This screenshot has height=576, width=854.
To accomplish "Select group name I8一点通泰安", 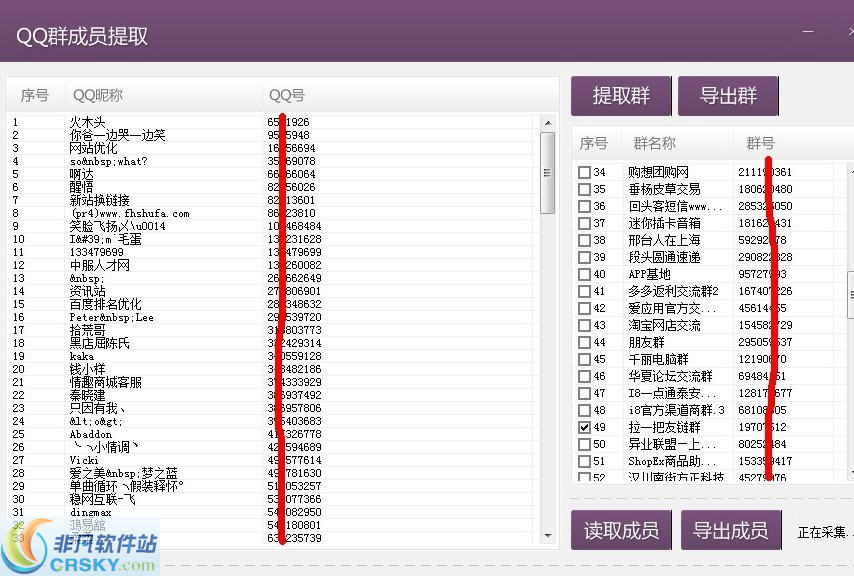I will tap(672, 393).
